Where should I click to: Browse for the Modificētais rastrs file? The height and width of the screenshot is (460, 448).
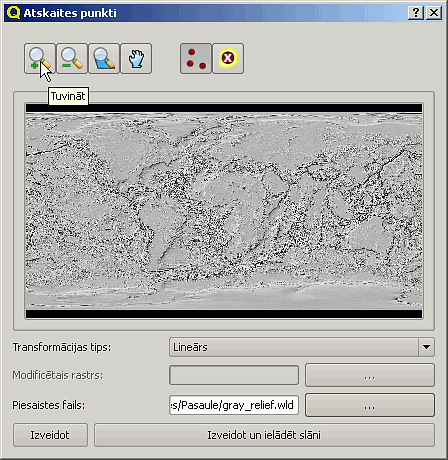pyautogui.click(x=370, y=375)
